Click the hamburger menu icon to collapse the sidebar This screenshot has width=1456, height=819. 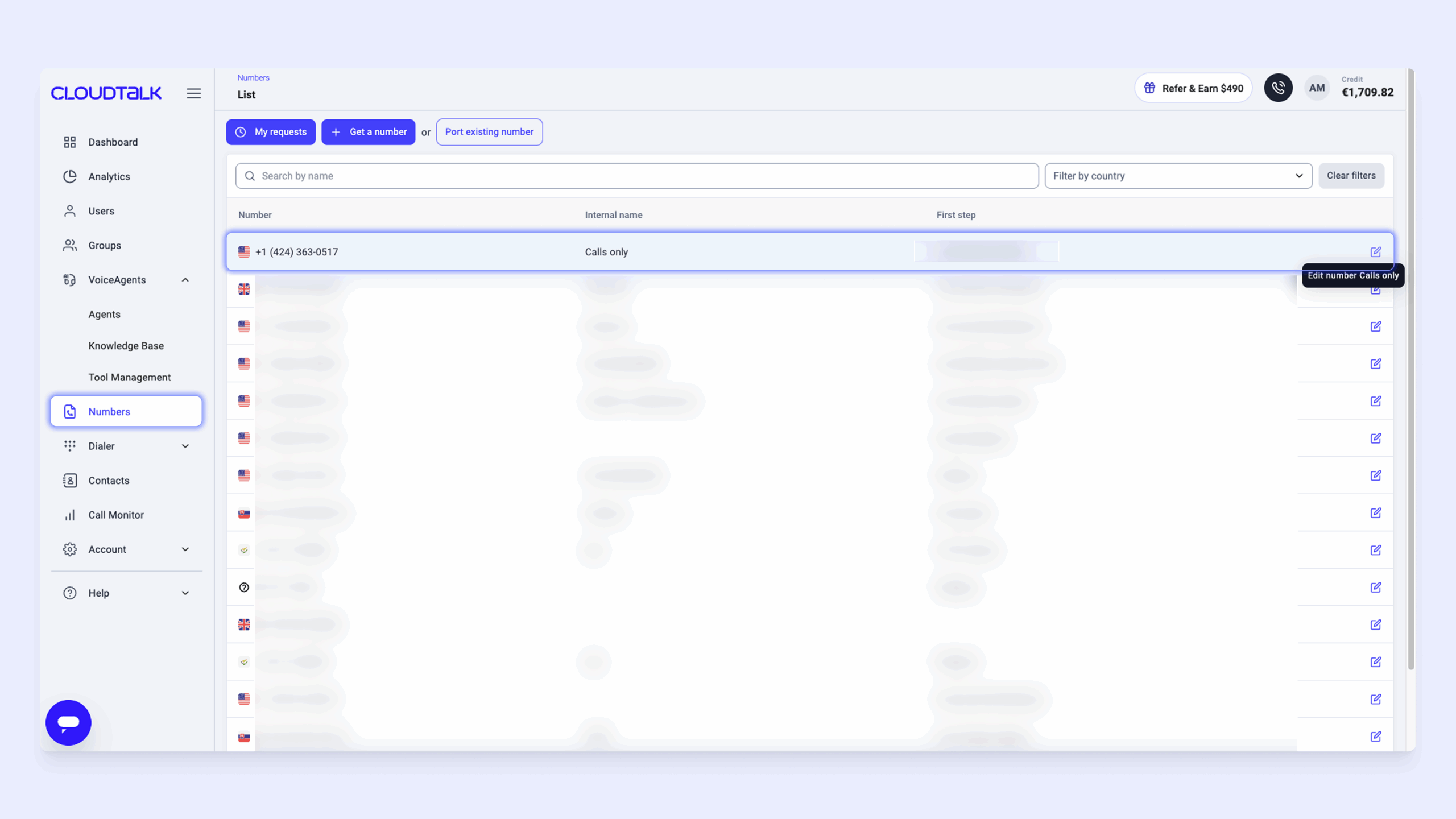click(193, 93)
